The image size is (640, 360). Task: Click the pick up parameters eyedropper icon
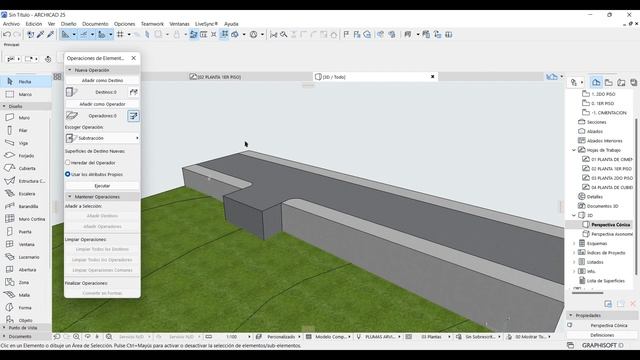40,35
